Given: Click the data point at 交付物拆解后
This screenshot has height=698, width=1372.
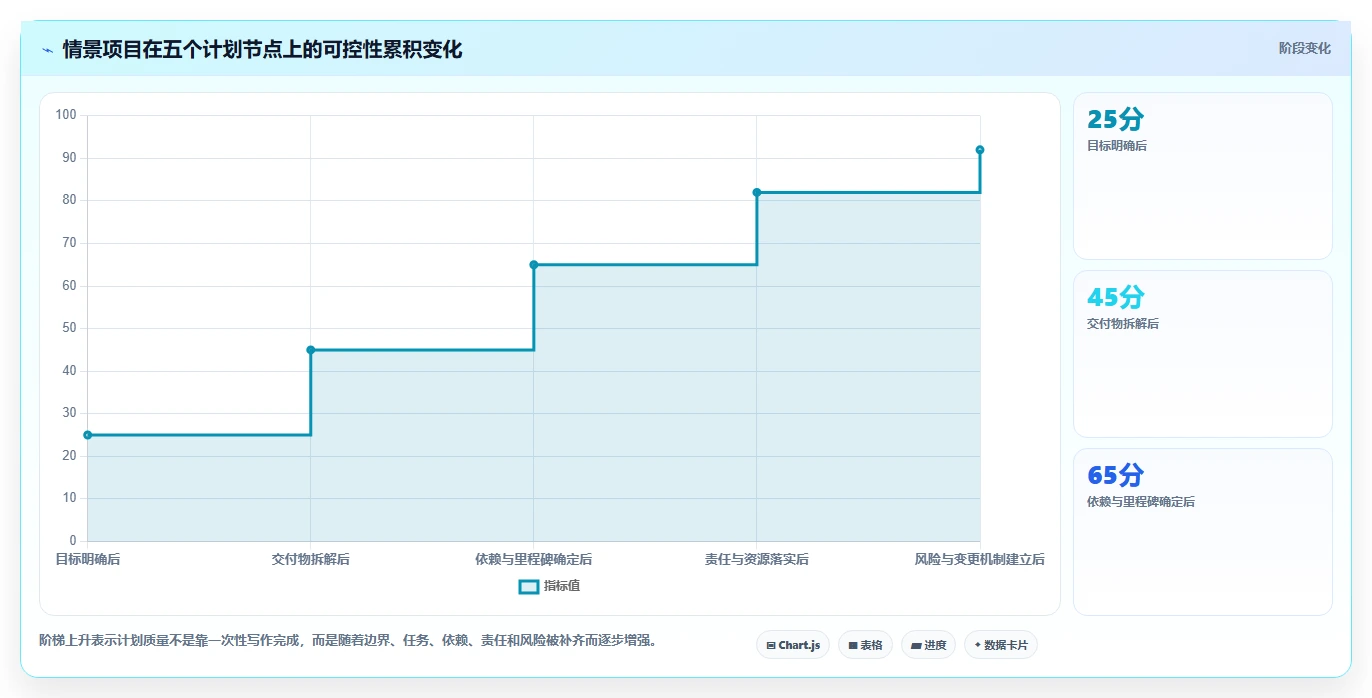Looking at the screenshot, I should coord(311,350).
